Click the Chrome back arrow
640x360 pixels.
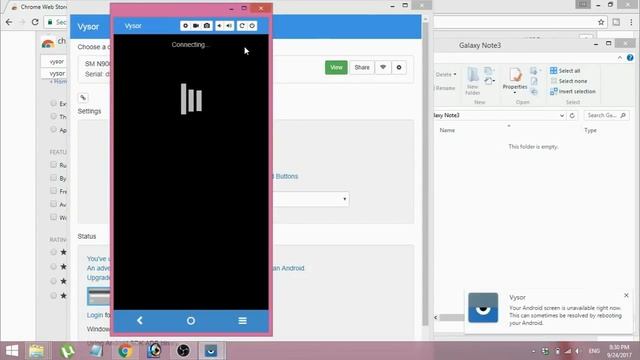[x=9, y=22]
